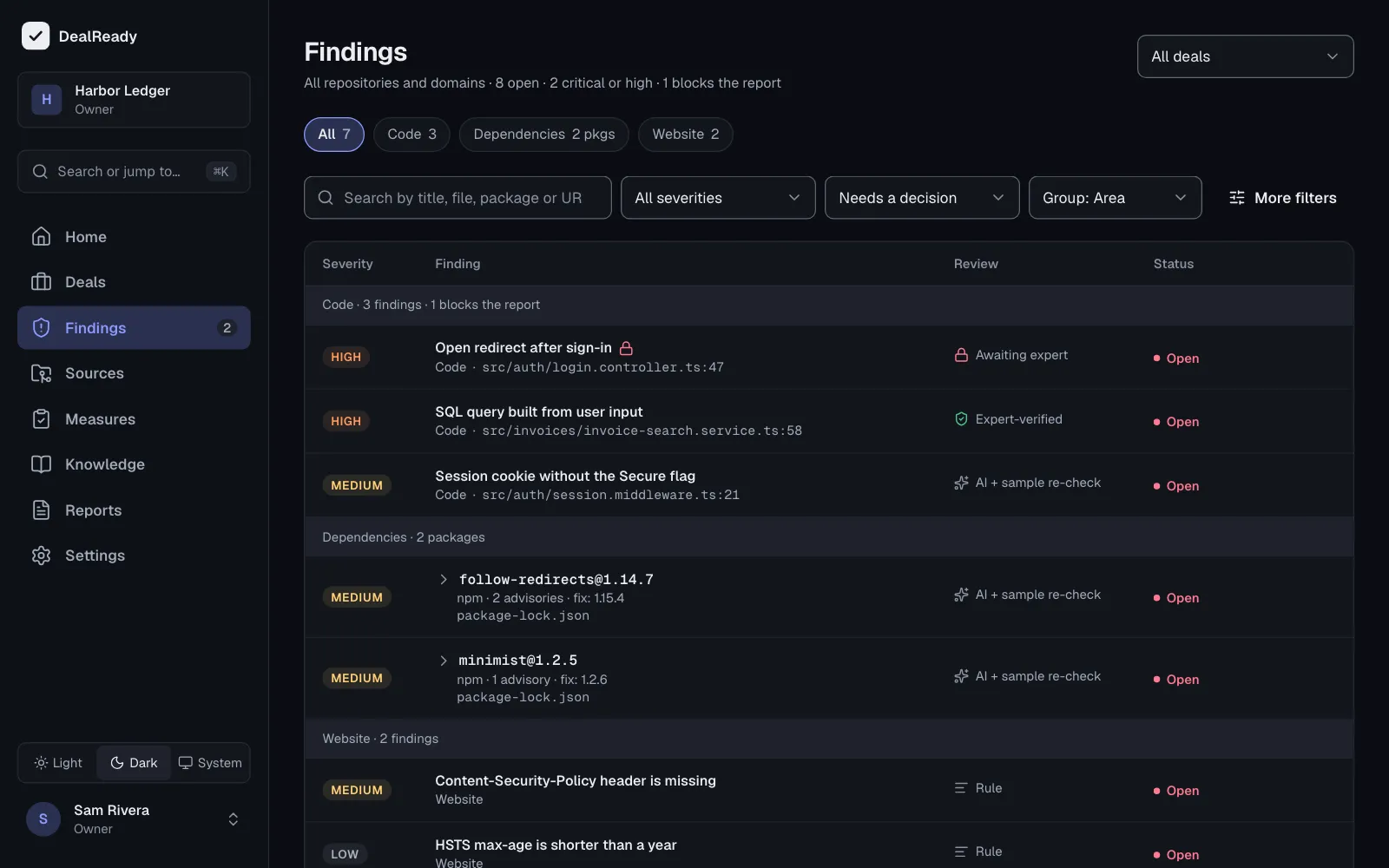Switch theme to Dark
This screenshot has height=868, width=1389.
click(134, 763)
